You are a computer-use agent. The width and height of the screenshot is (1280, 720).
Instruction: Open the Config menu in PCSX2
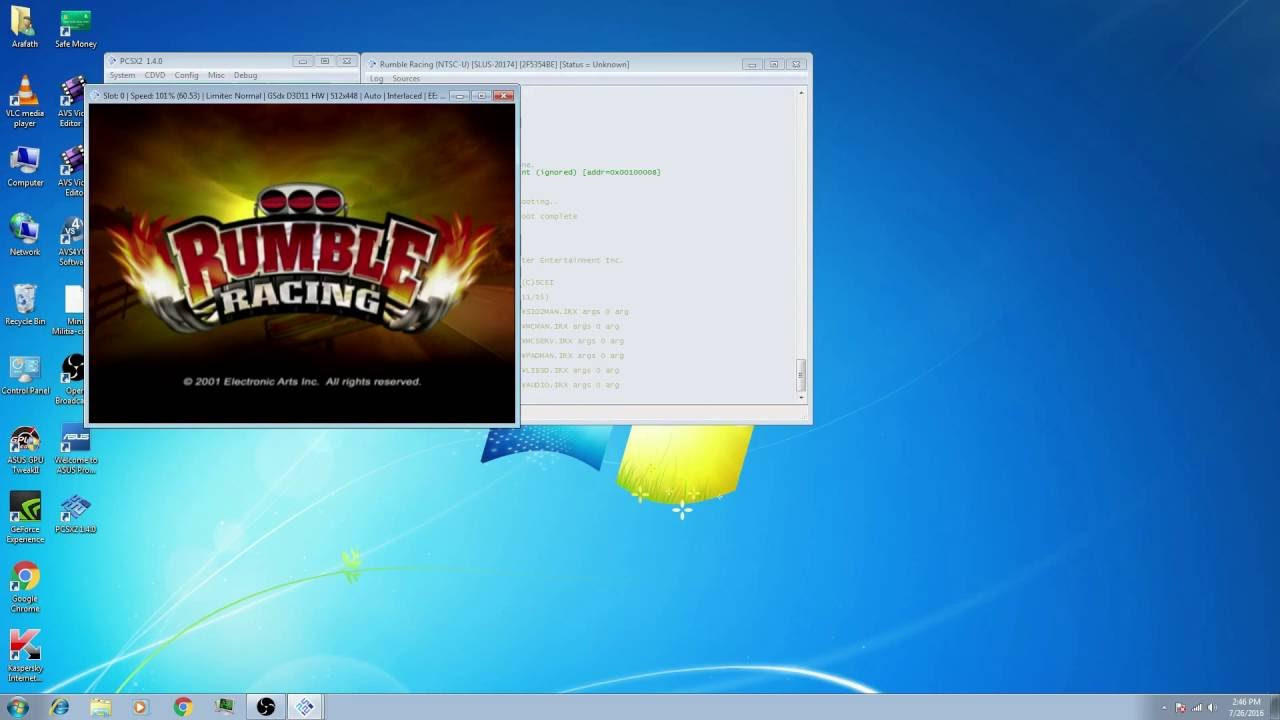(x=186, y=75)
